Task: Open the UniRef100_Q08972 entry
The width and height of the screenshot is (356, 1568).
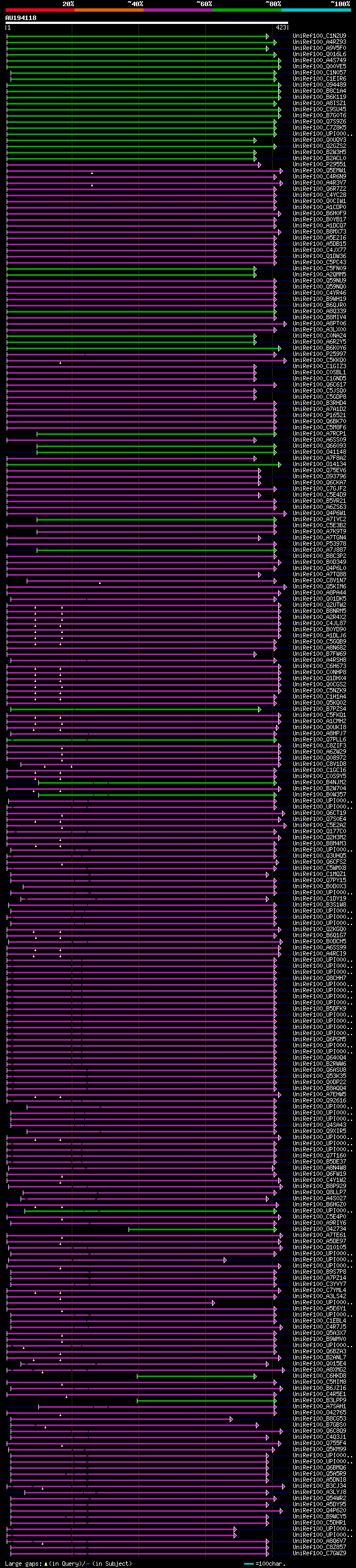Action: point(319,759)
